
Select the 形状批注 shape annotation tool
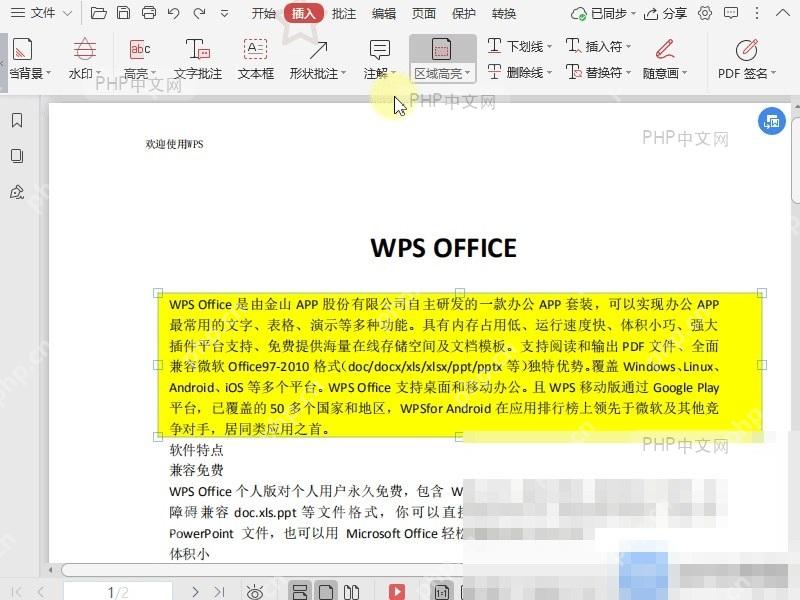[317, 58]
